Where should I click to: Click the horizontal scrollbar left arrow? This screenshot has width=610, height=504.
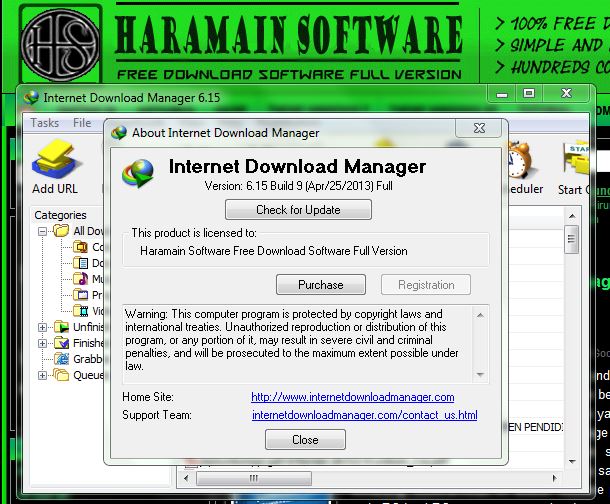[186, 478]
